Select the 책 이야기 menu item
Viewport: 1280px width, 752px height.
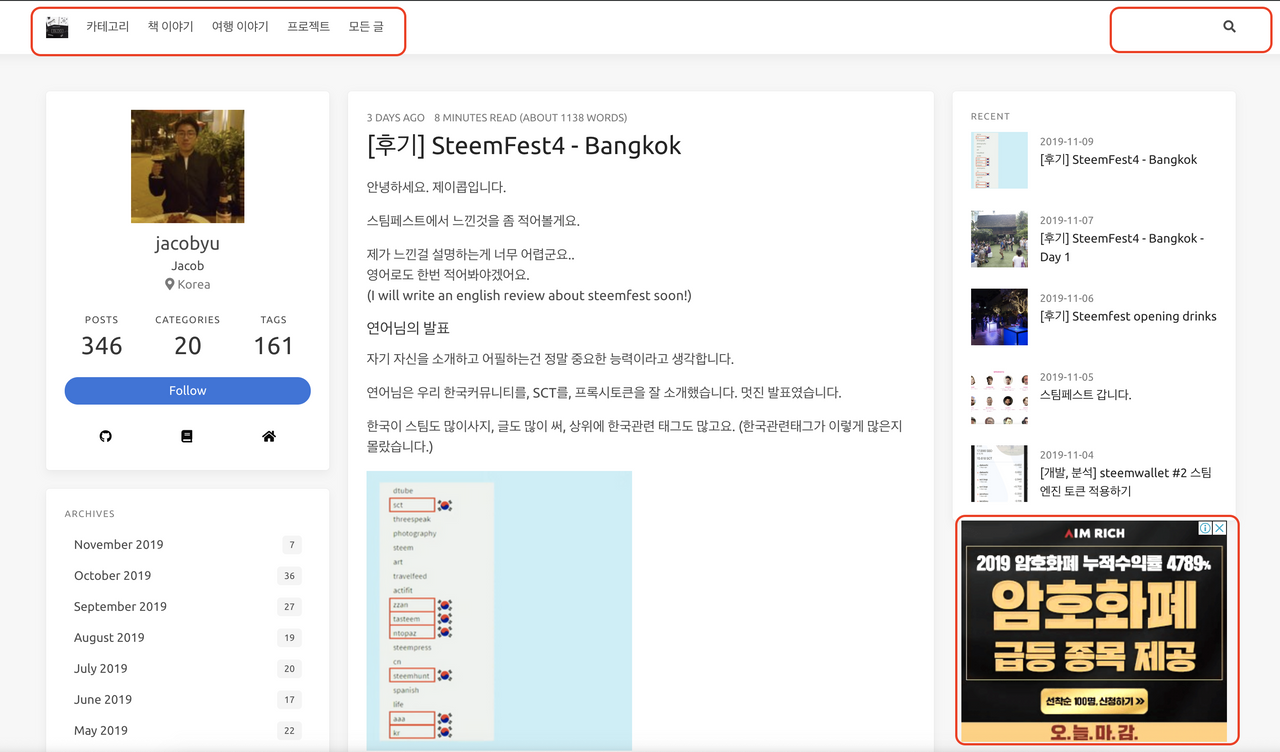point(170,27)
